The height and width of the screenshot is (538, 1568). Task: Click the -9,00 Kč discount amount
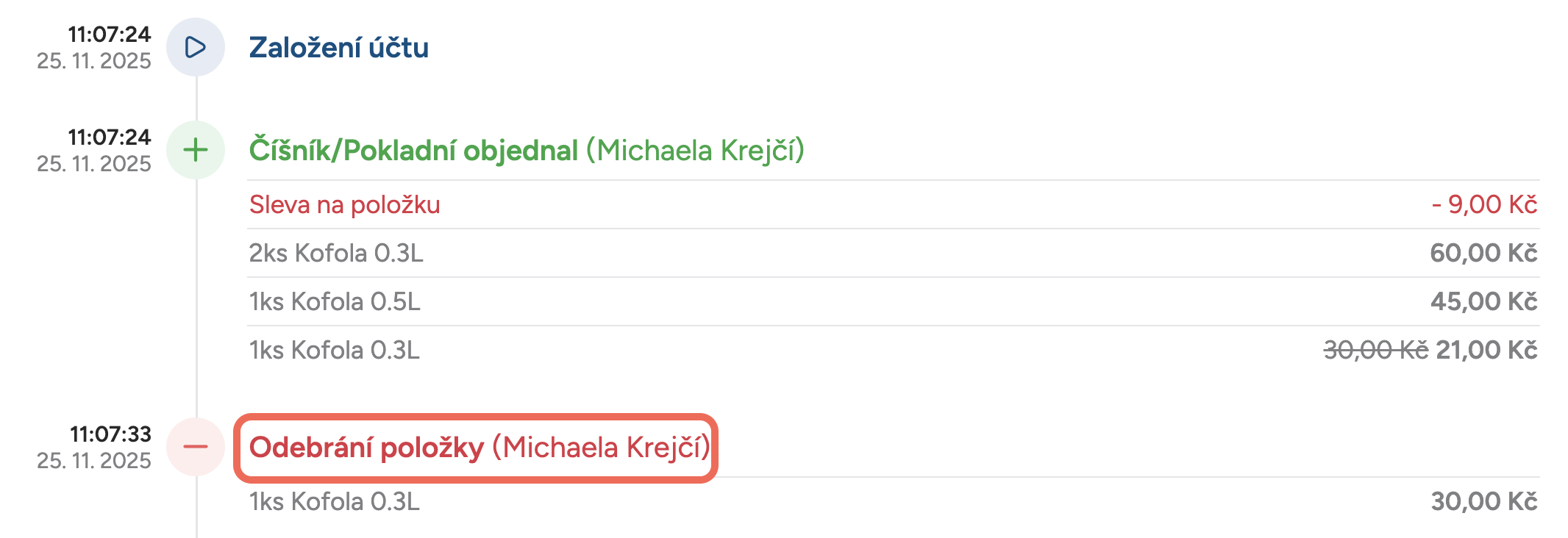coord(1484,204)
